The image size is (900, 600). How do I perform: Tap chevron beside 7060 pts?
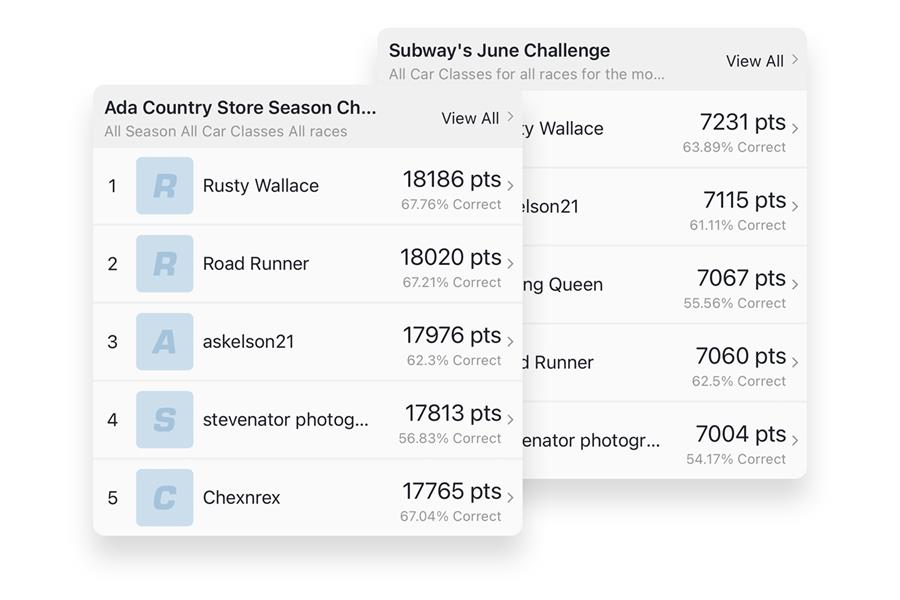(x=795, y=362)
